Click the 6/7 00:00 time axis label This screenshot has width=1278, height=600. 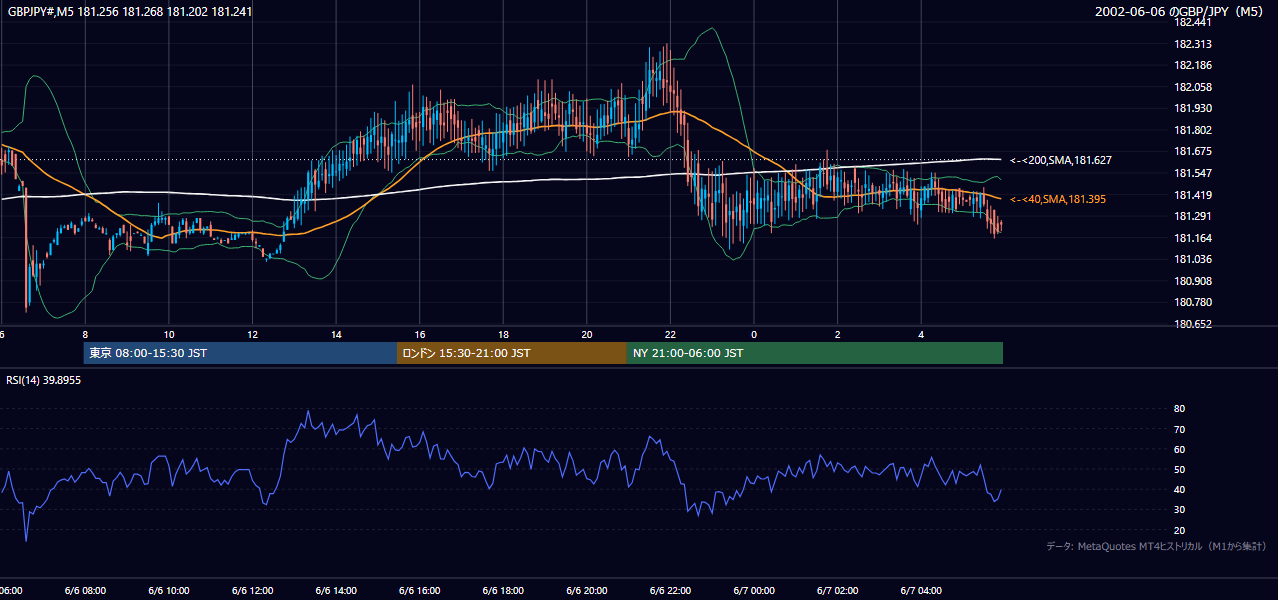(753, 591)
